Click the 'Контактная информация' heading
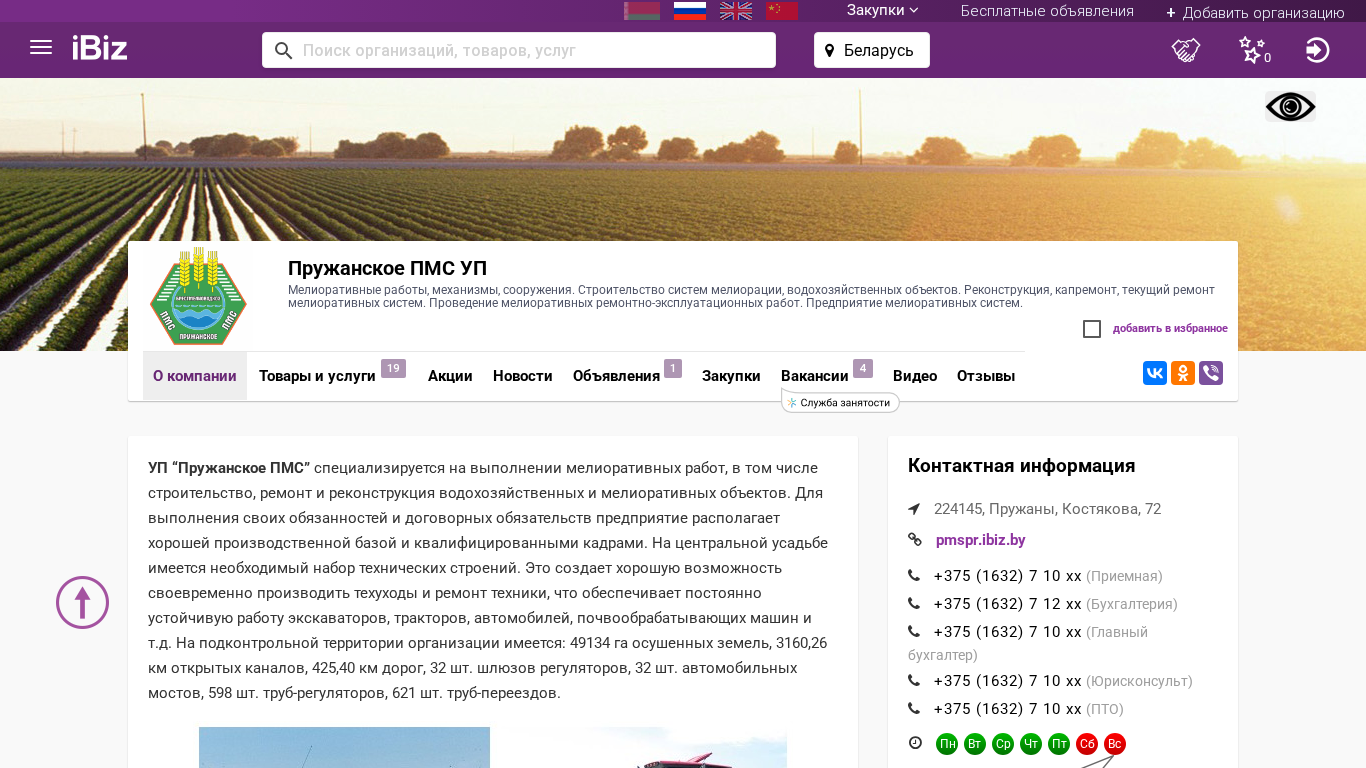Screen dimensions: 1366x768 tap(1021, 466)
